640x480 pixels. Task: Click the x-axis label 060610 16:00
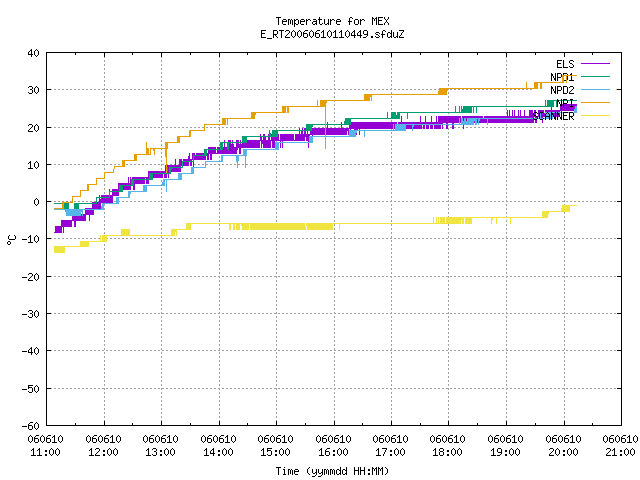click(334, 446)
